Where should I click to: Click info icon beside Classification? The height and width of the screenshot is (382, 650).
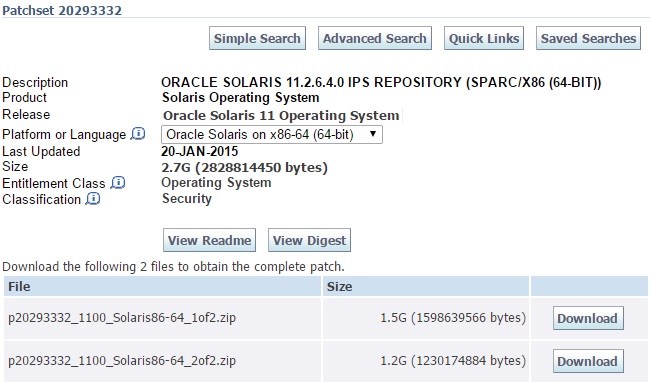pos(93,199)
